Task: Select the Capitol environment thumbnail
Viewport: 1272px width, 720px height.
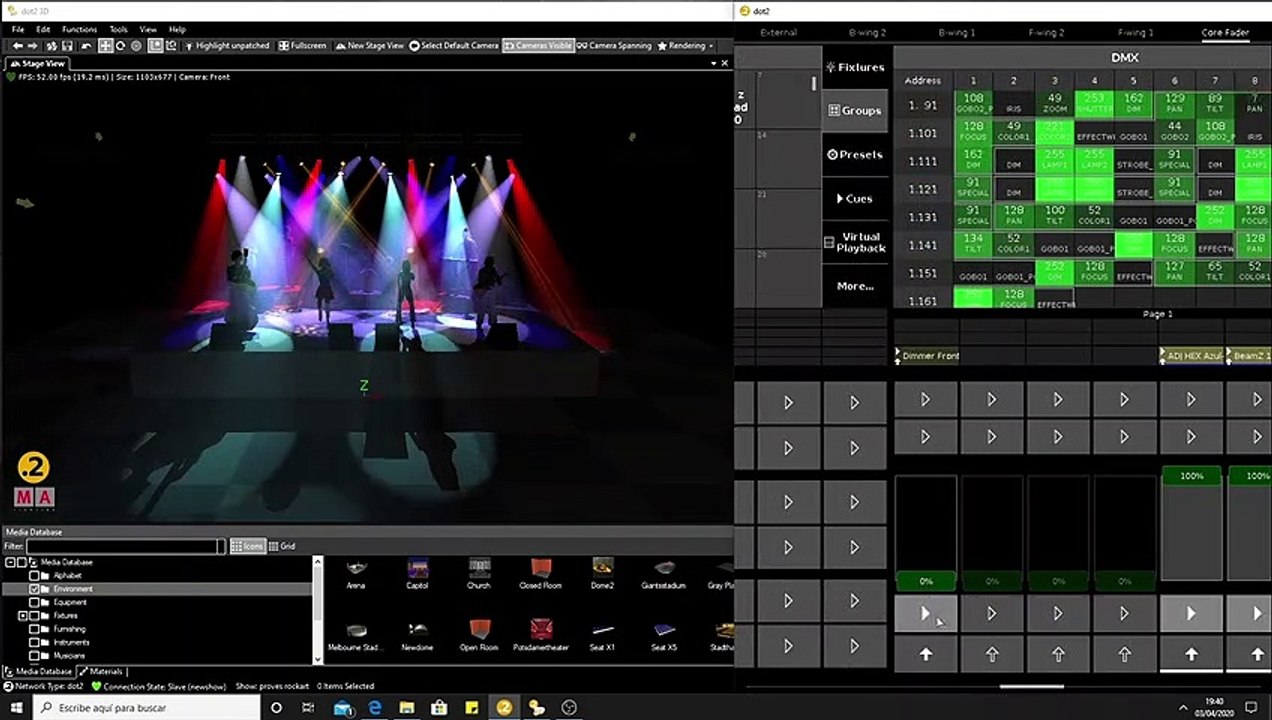Action: [417, 574]
